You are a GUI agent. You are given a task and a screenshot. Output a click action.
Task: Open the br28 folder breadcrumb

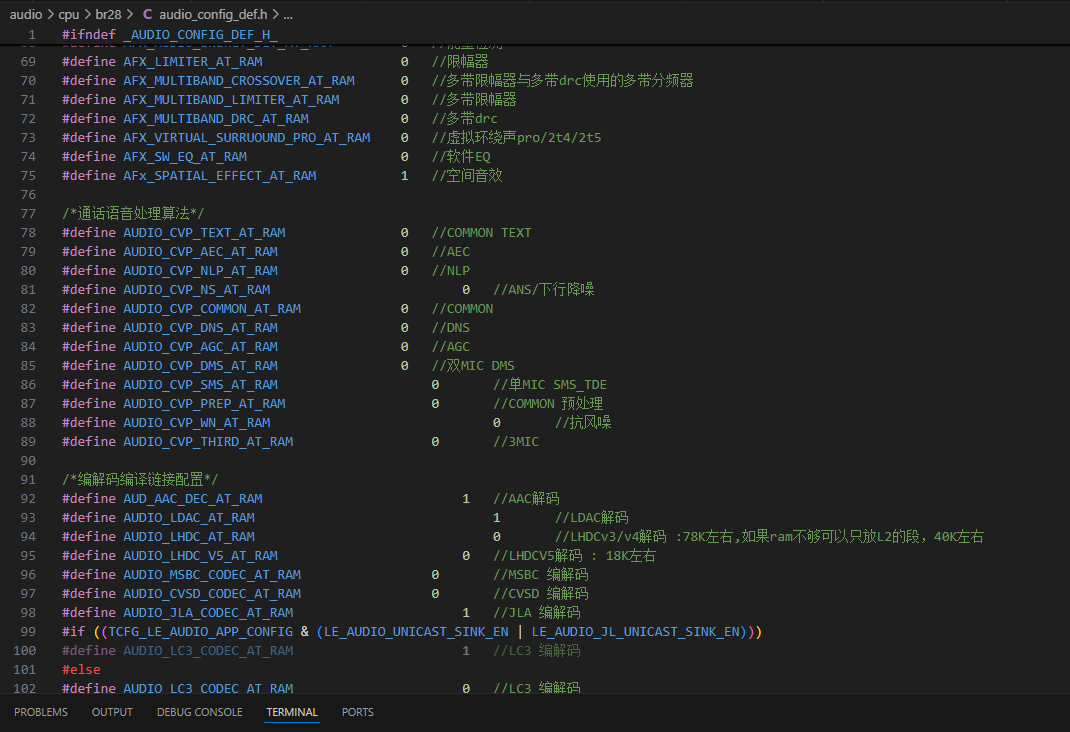[109, 14]
